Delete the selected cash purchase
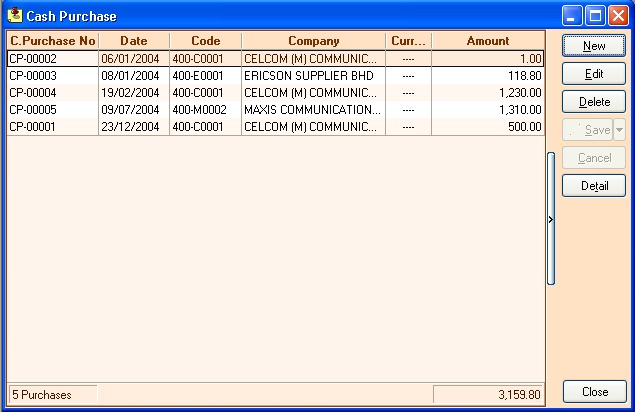Screen dimensions: 635x412 click(x=594, y=102)
